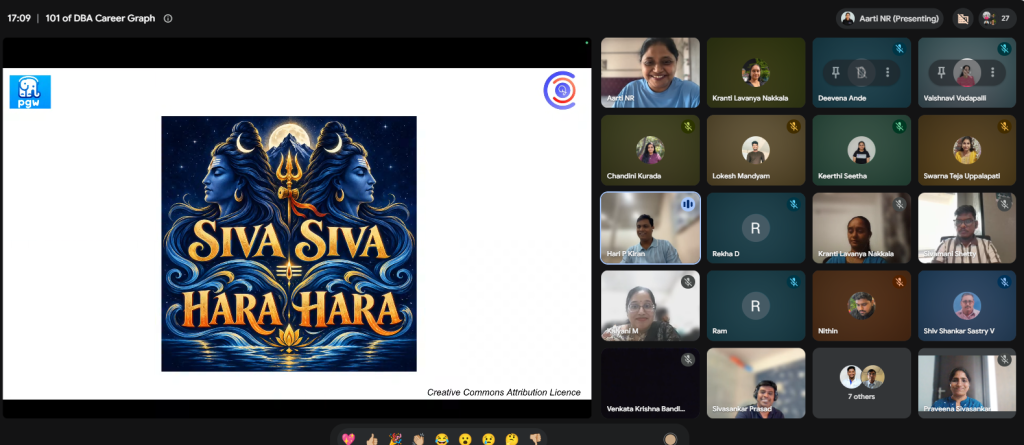
Task: Open the 7 others participants tile
Action: coord(861,383)
